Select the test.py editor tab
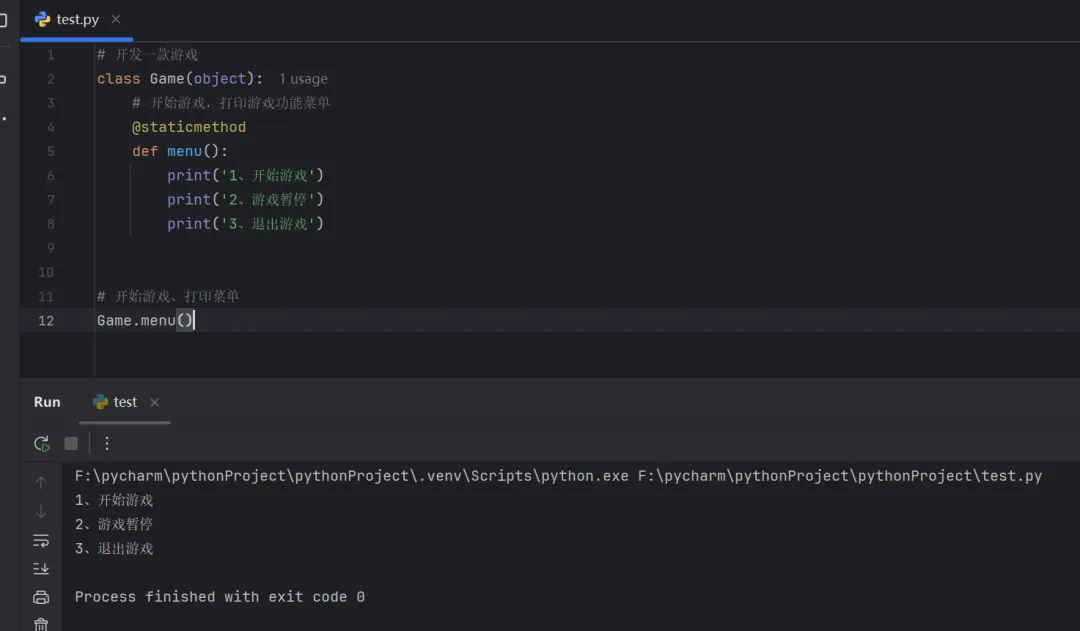Viewport: 1080px width, 631px height. point(77,20)
